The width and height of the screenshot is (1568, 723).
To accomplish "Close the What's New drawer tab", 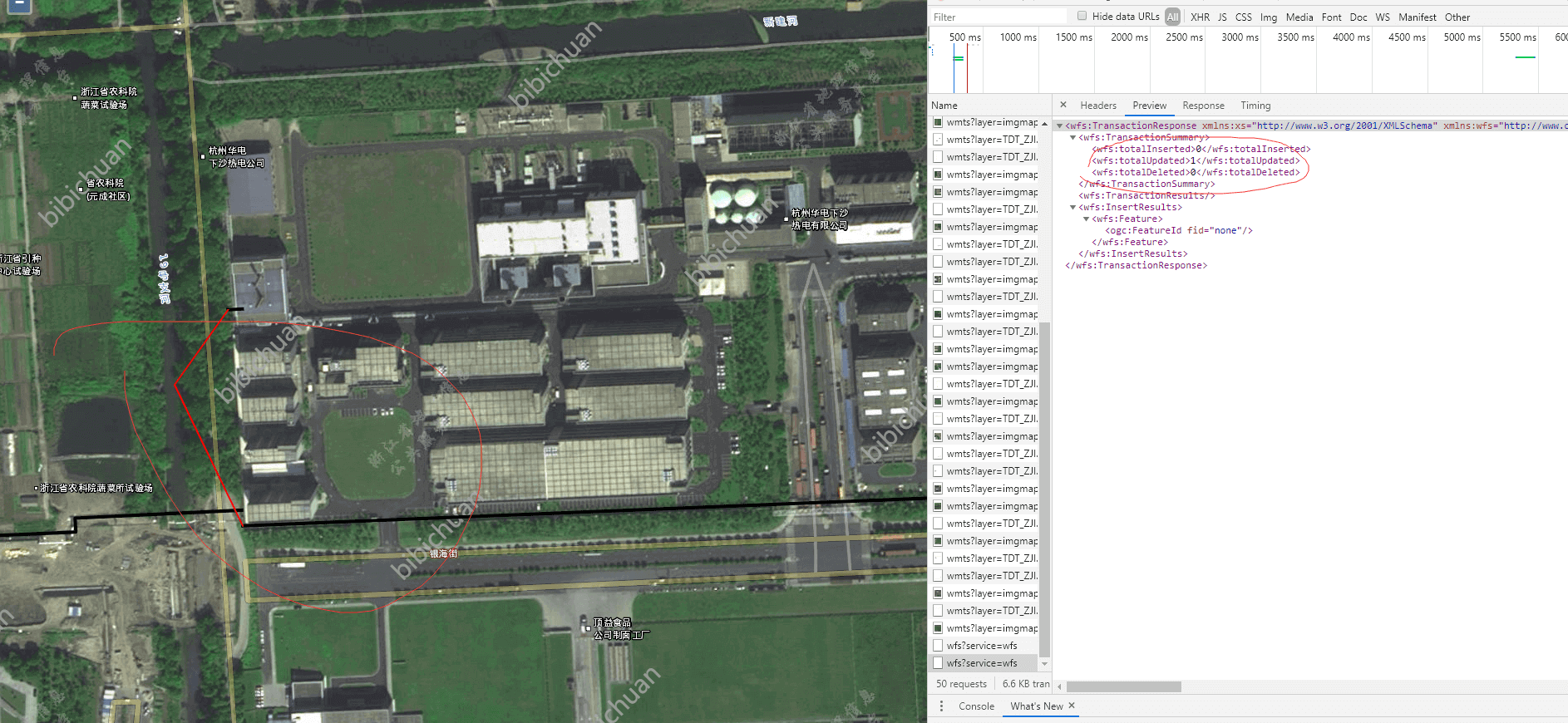I will point(1072,706).
